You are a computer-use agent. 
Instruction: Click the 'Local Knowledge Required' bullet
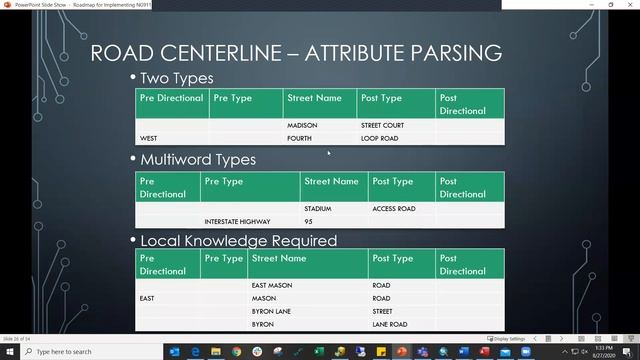(239, 241)
